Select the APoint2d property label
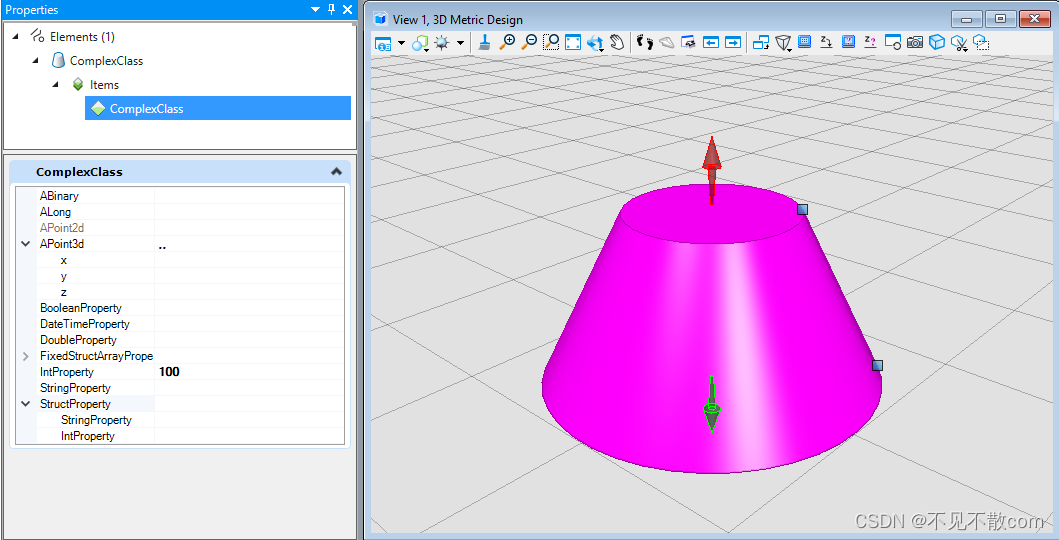Image resolution: width=1059 pixels, height=540 pixels. pyautogui.click(x=61, y=228)
